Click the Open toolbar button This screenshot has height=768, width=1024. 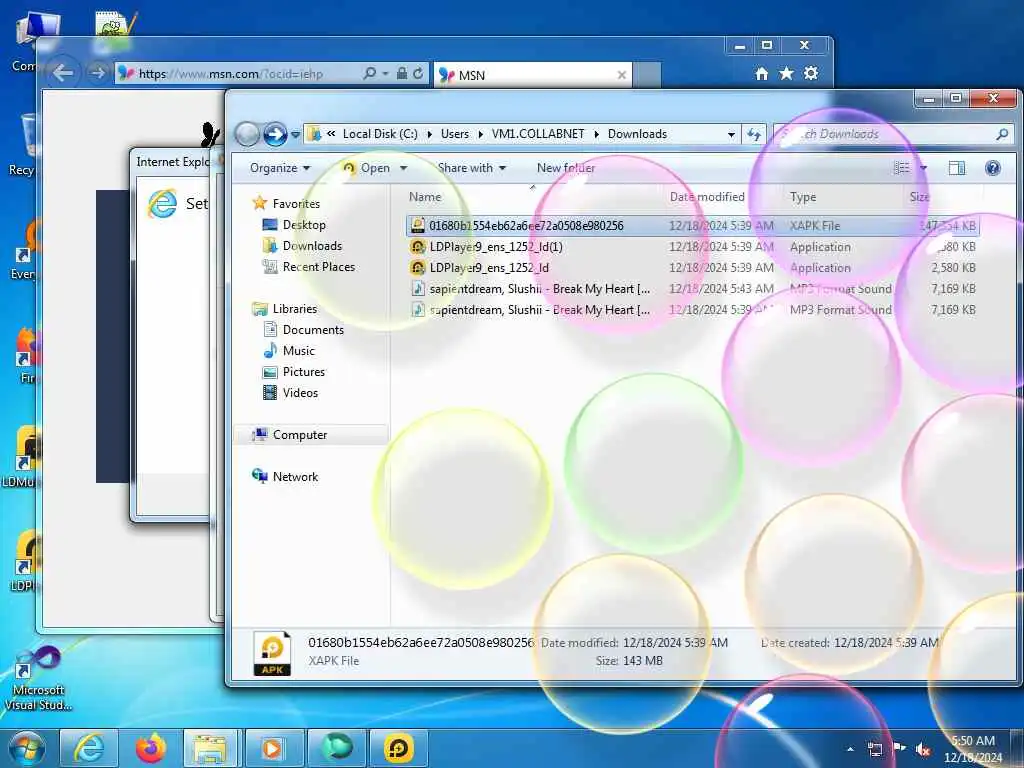click(x=367, y=168)
